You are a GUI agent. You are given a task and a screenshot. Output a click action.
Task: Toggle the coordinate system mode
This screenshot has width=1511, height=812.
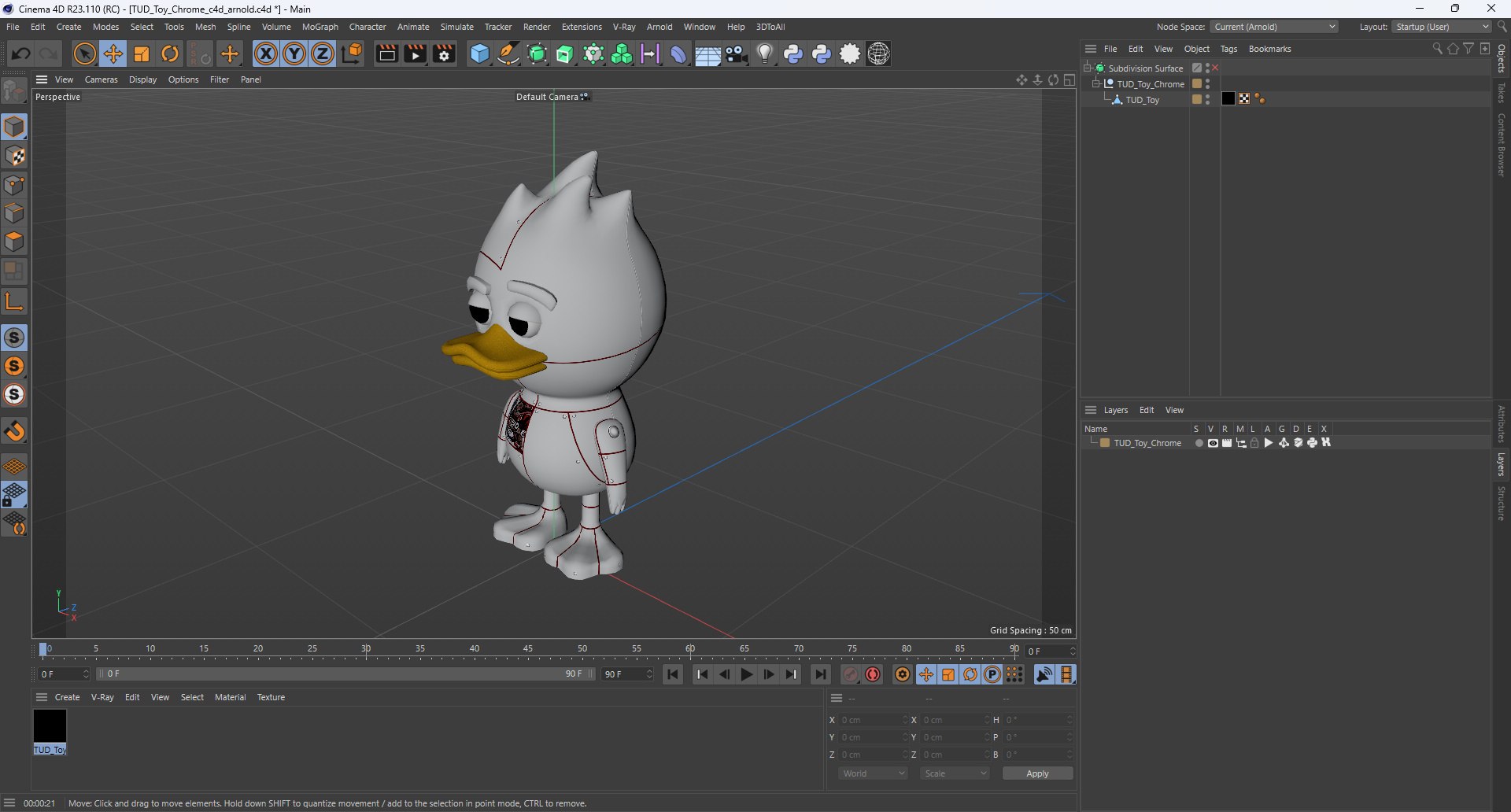click(x=353, y=54)
